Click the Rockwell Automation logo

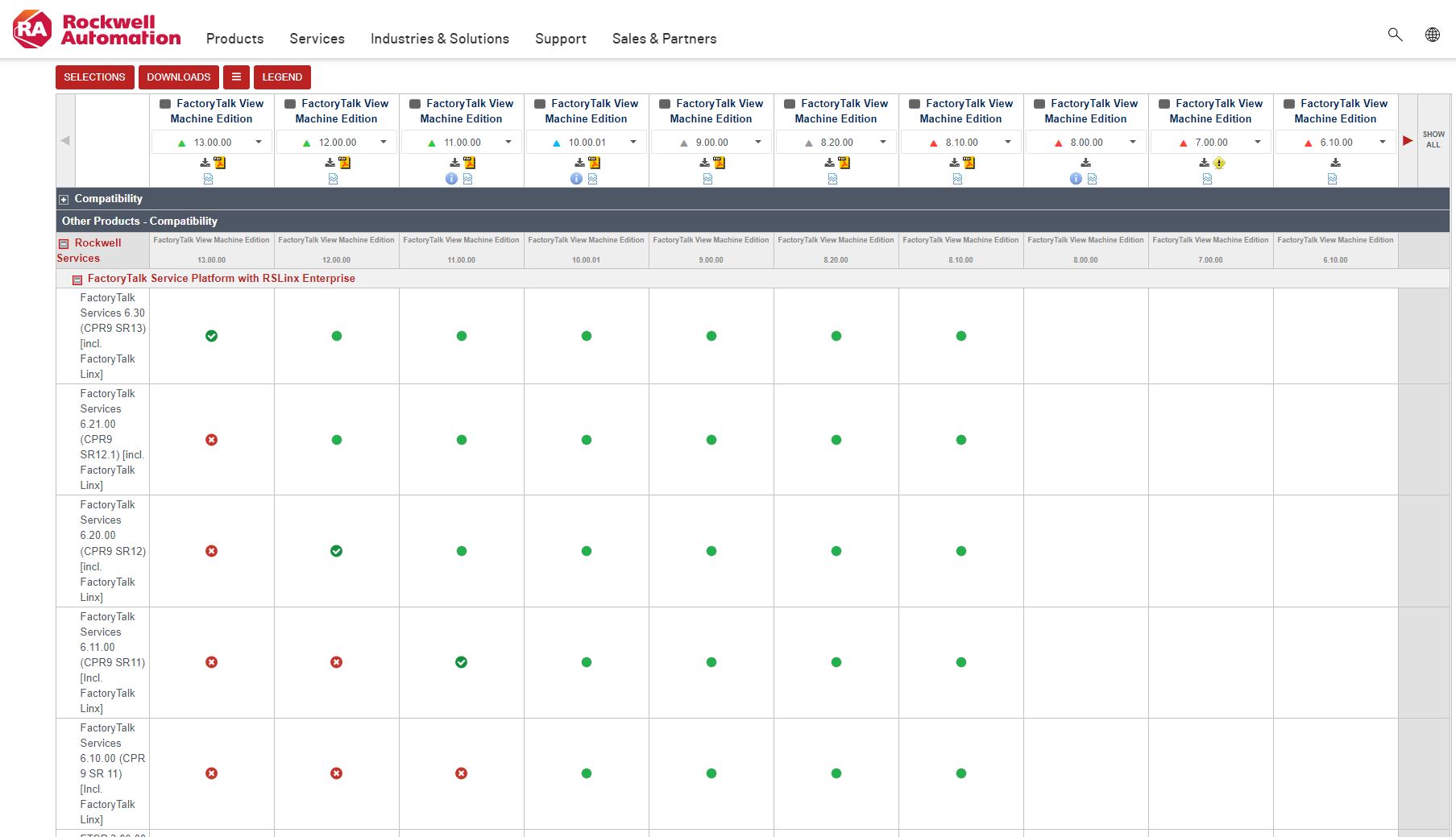(x=97, y=30)
